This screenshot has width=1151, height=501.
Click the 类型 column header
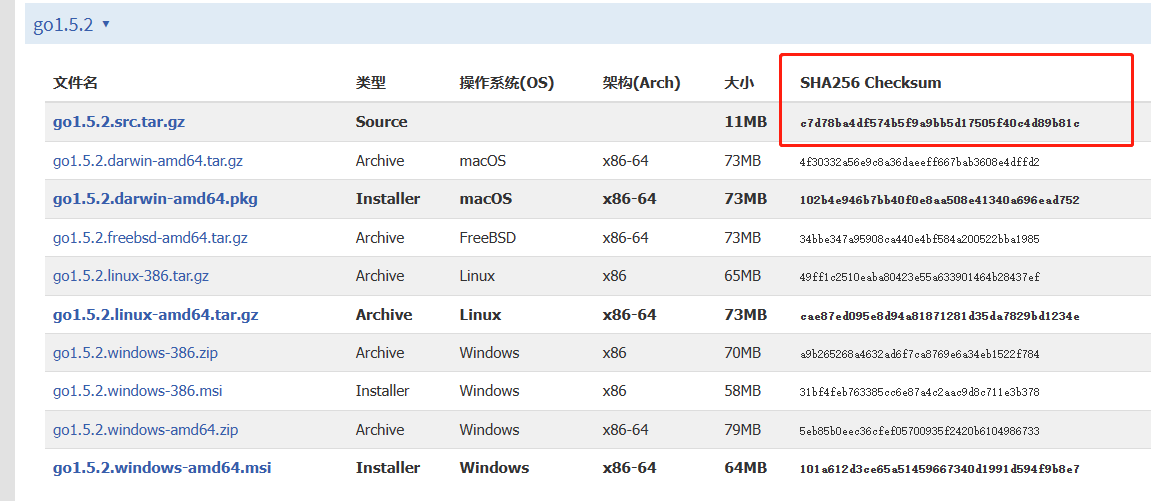click(x=370, y=83)
